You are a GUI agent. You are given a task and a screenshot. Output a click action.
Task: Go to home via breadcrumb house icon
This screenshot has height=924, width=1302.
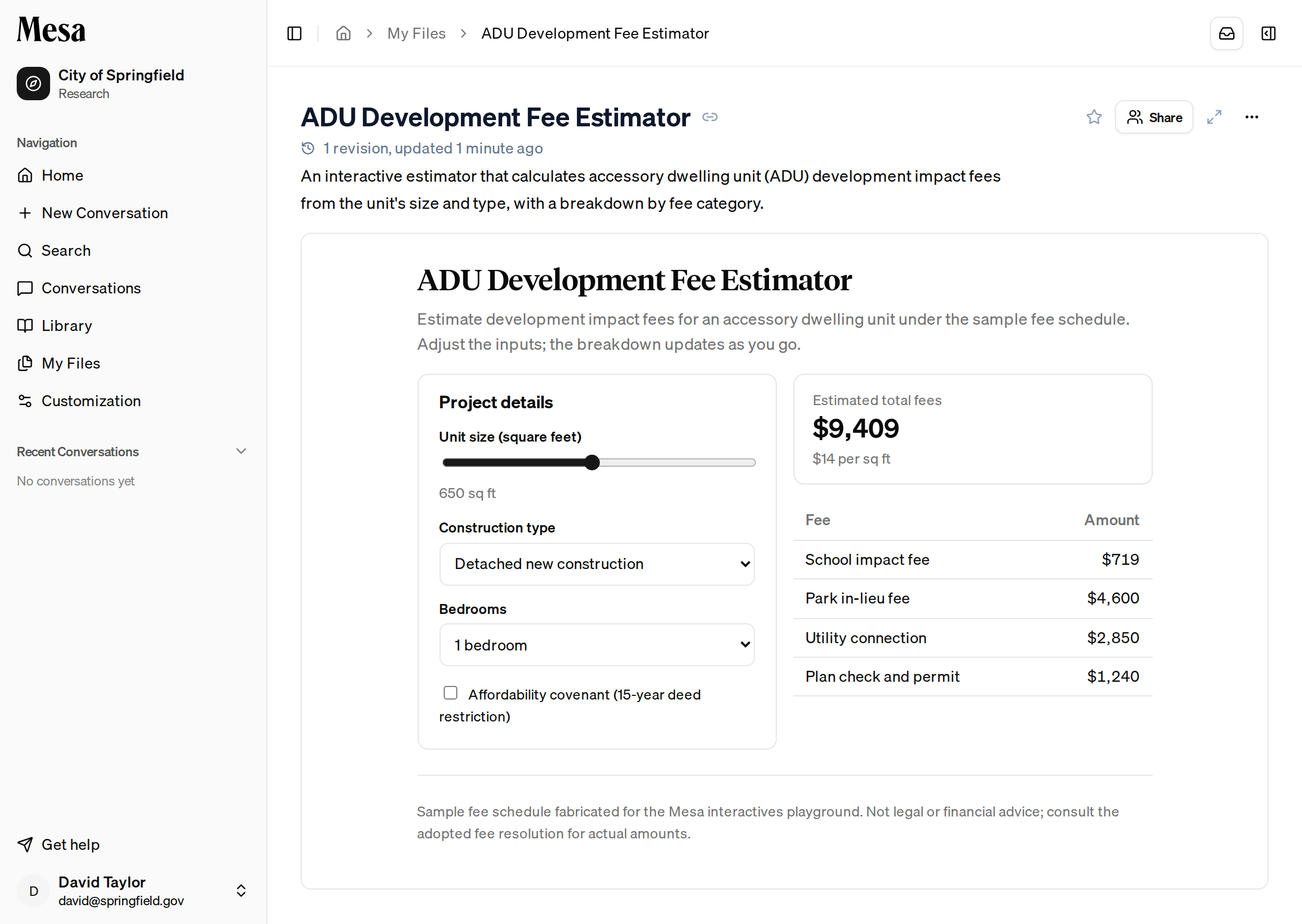[x=343, y=33]
